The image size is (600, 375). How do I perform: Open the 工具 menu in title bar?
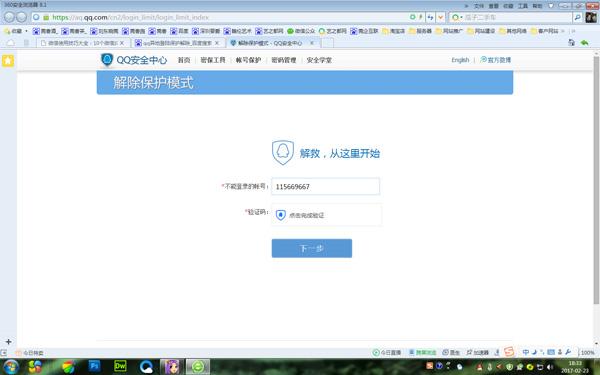click(523, 6)
